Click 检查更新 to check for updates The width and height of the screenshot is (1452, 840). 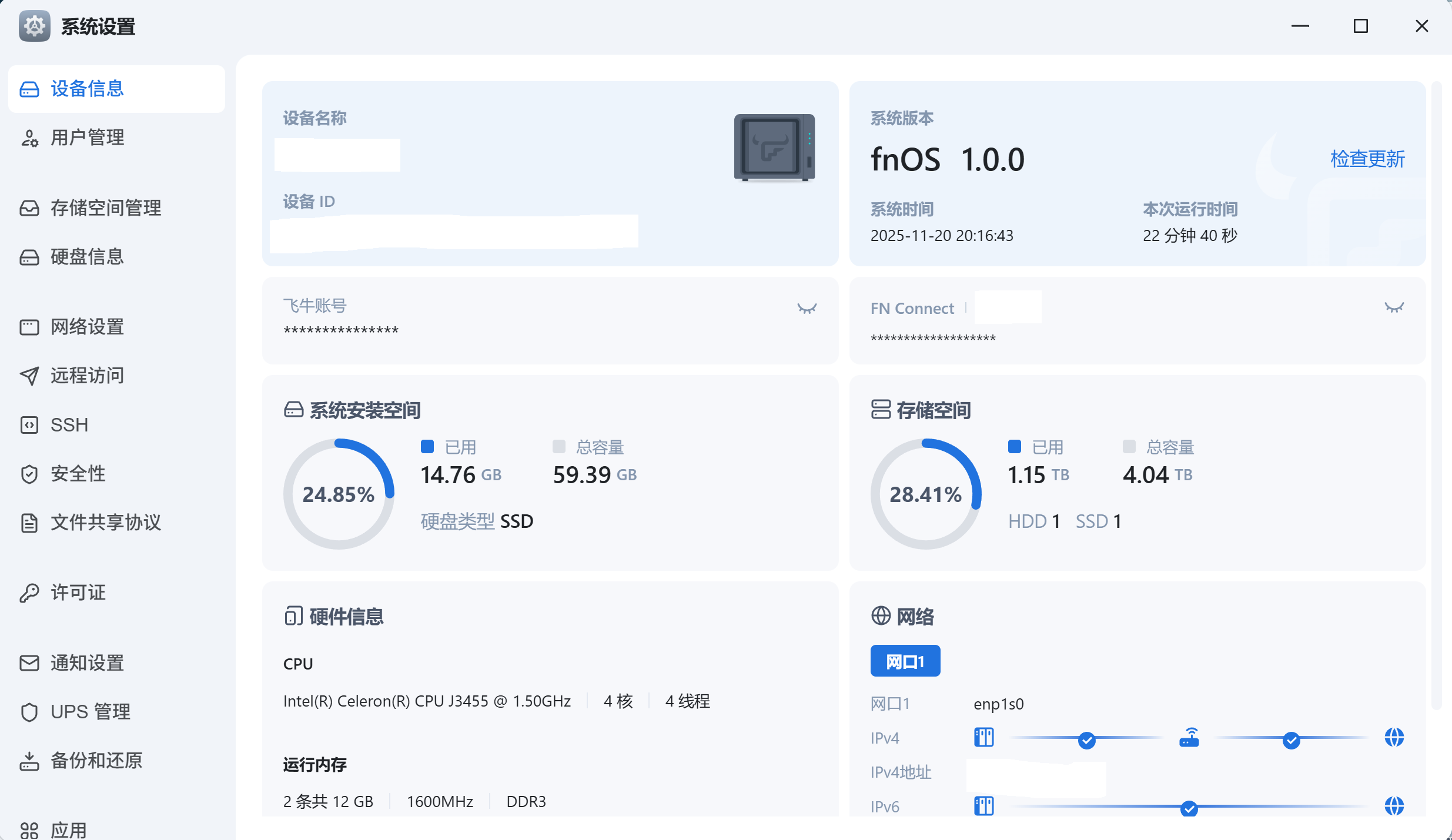point(1367,159)
